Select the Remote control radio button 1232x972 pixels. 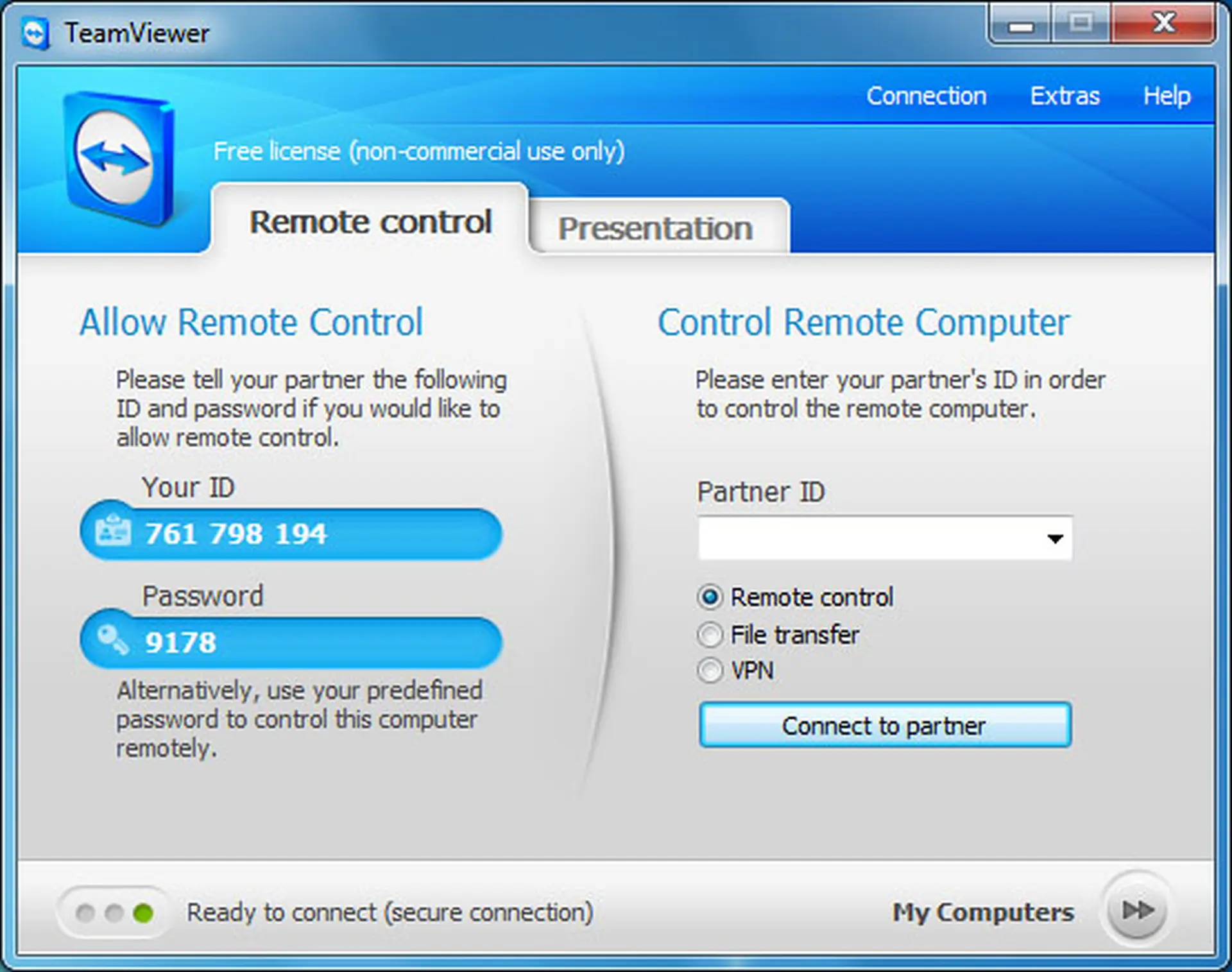tap(710, 597)
